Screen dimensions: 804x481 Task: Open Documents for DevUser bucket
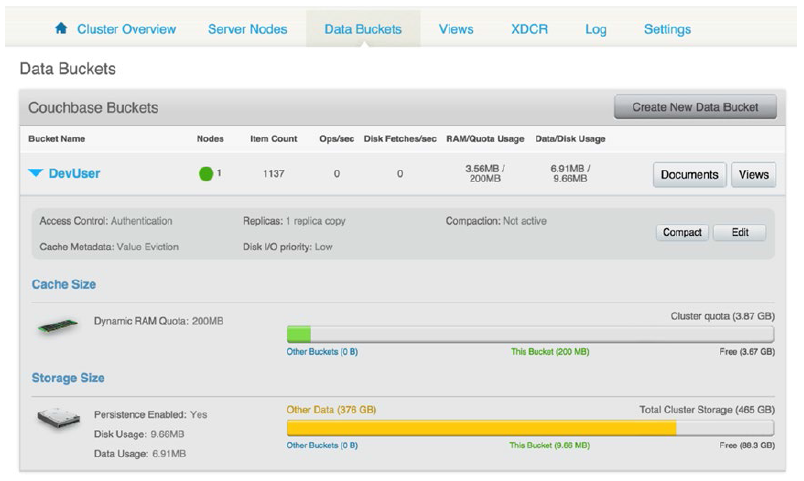tap(690, 175)
